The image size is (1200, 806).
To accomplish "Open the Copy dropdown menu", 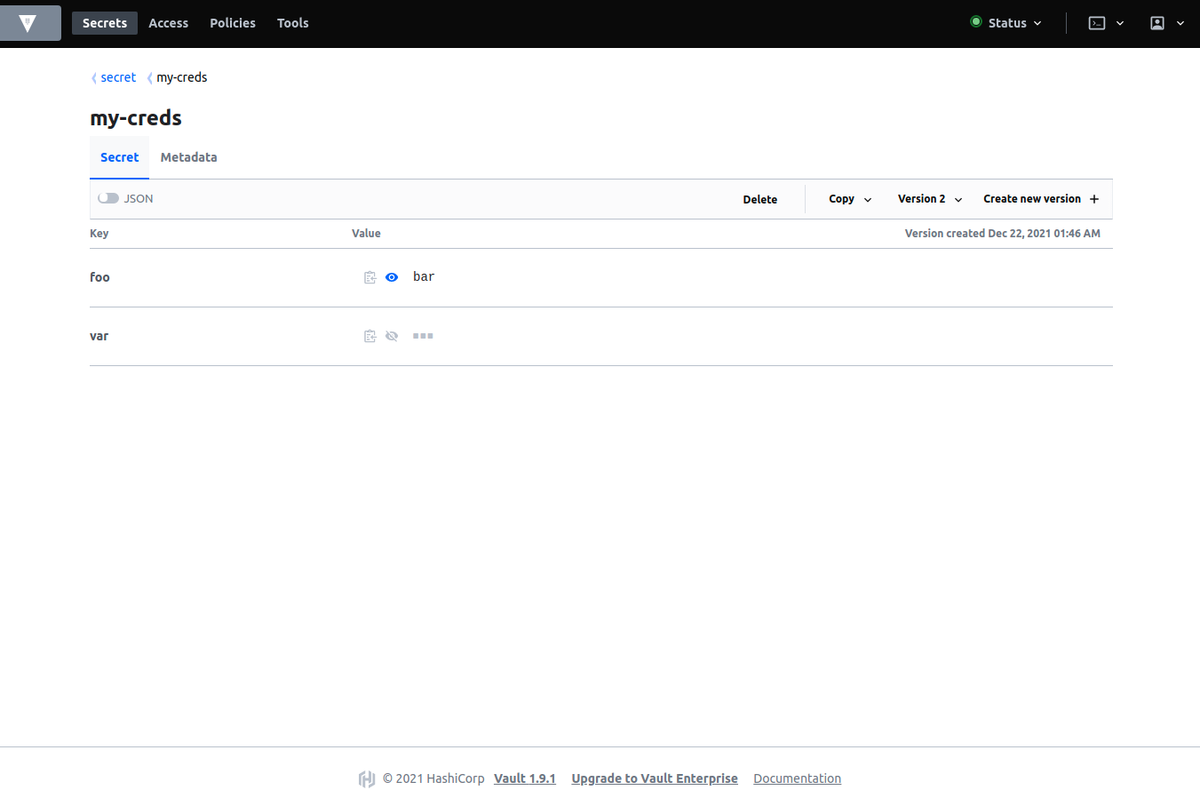I will point(850,199).
